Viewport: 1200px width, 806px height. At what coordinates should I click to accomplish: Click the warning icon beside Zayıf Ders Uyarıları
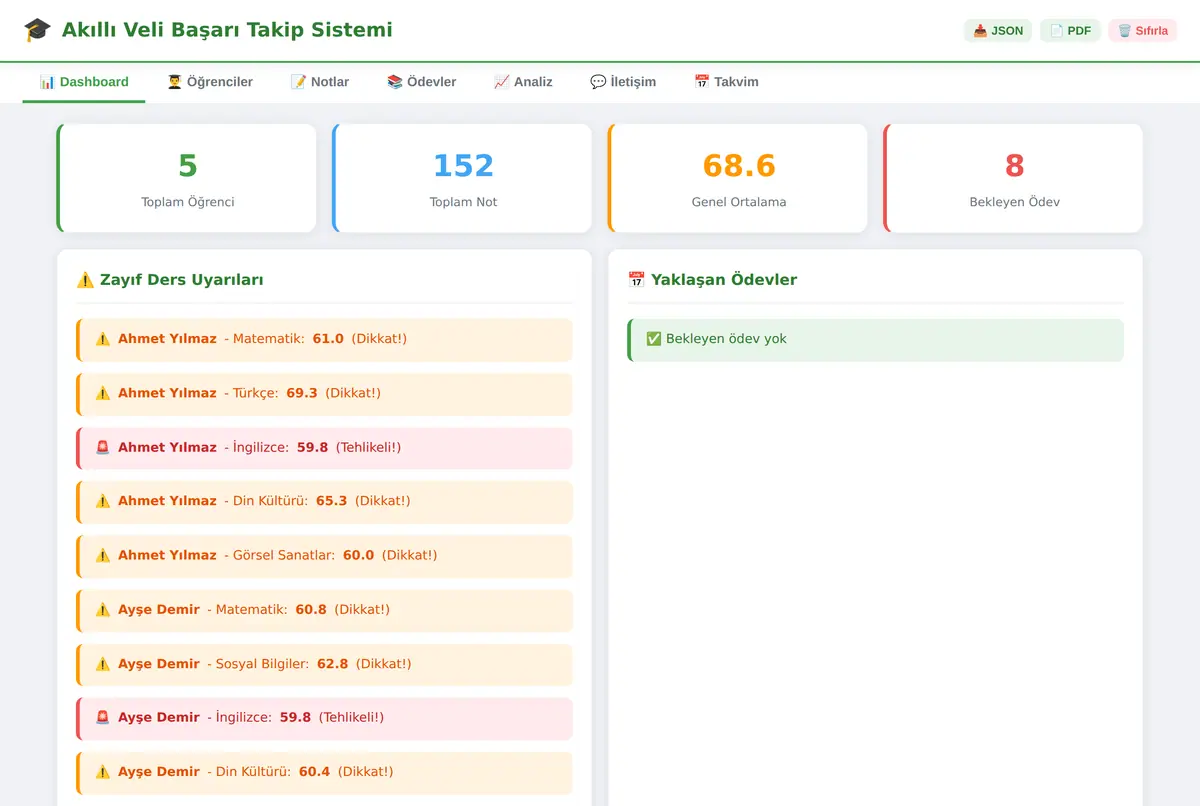tap(86, 280)
